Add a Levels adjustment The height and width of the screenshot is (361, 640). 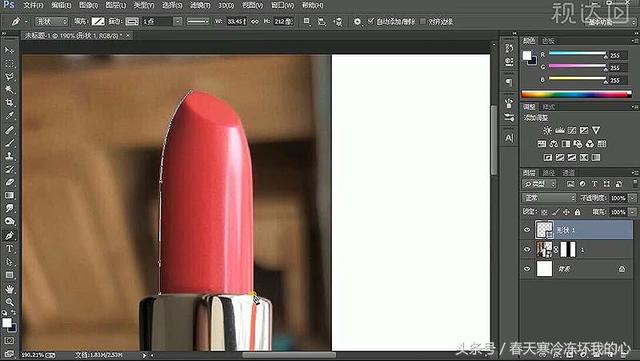click(560, 130)
